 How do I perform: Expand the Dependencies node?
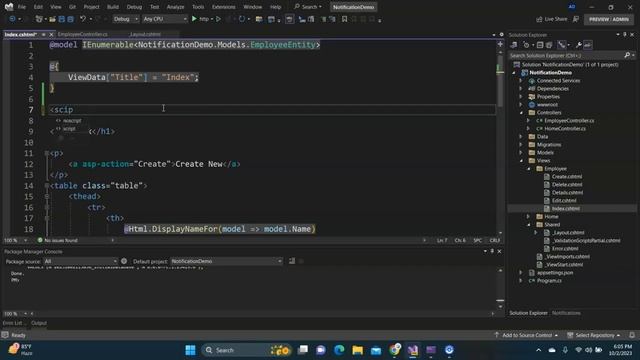click(x=521, y=89)
